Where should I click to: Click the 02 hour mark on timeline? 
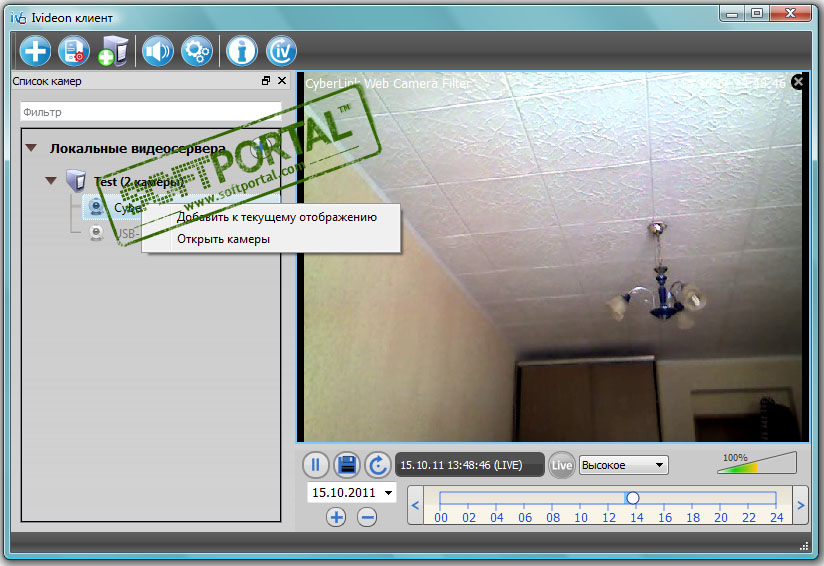469,518
